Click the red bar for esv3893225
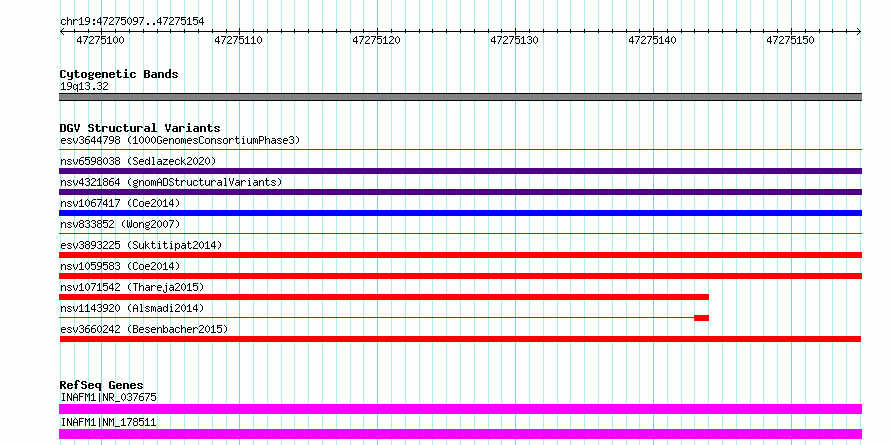Screen dimensions: 890x445 460,255
